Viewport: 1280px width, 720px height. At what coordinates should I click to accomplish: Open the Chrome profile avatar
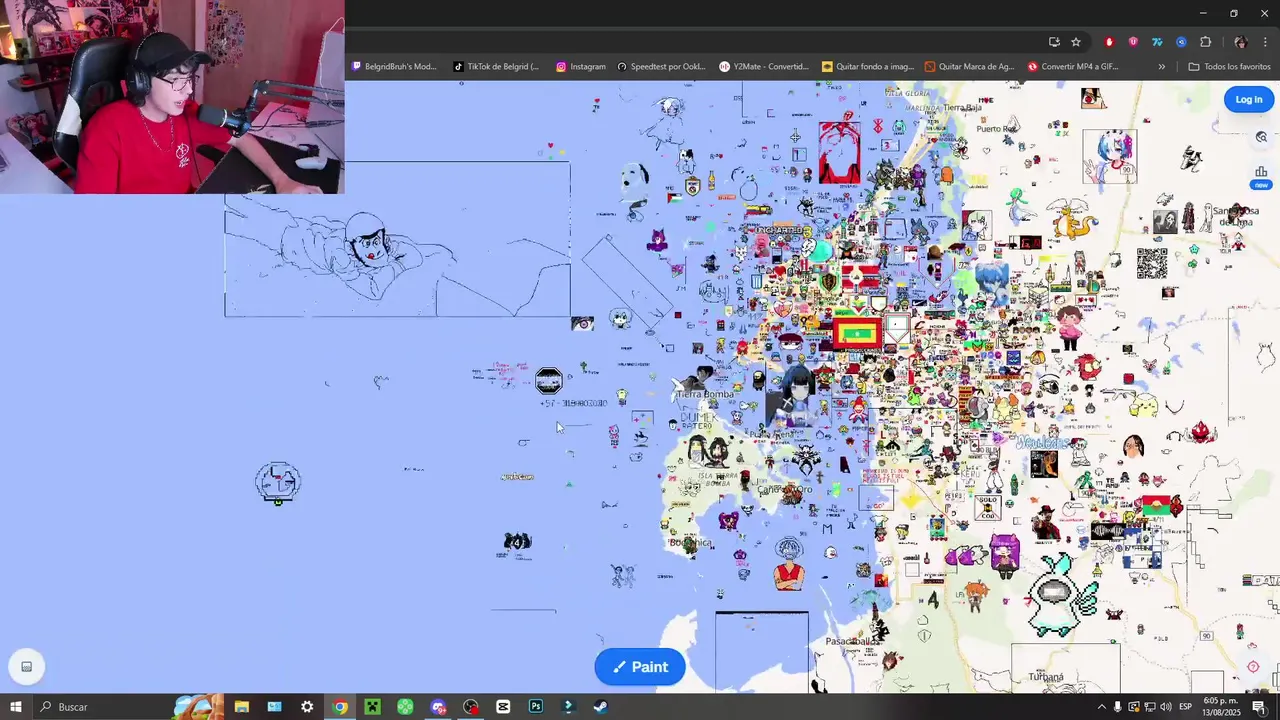pos(1241,42)
